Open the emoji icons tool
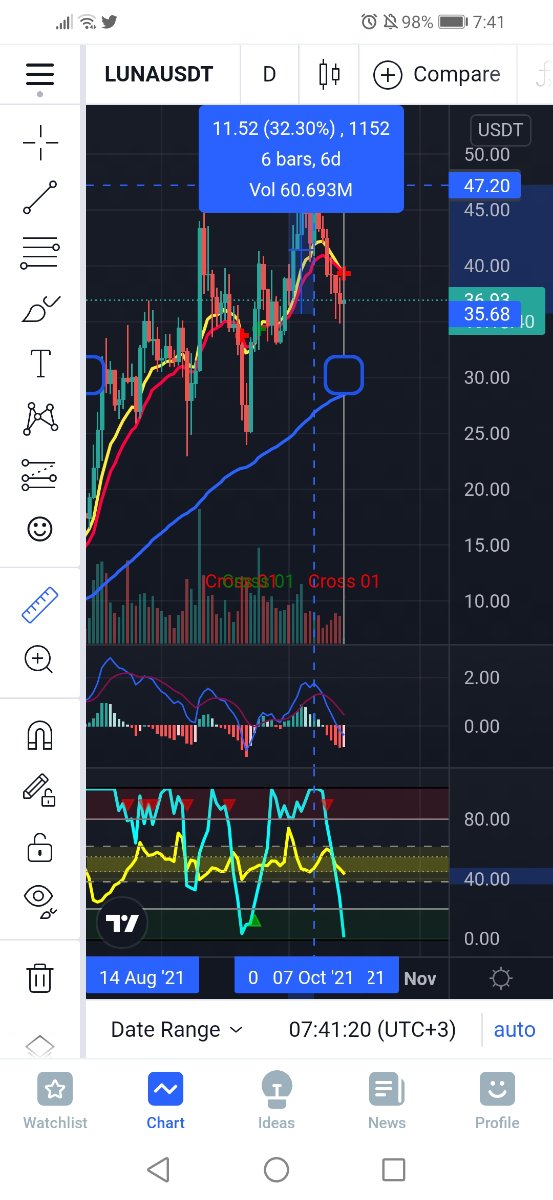 click(x=40, y=529)
